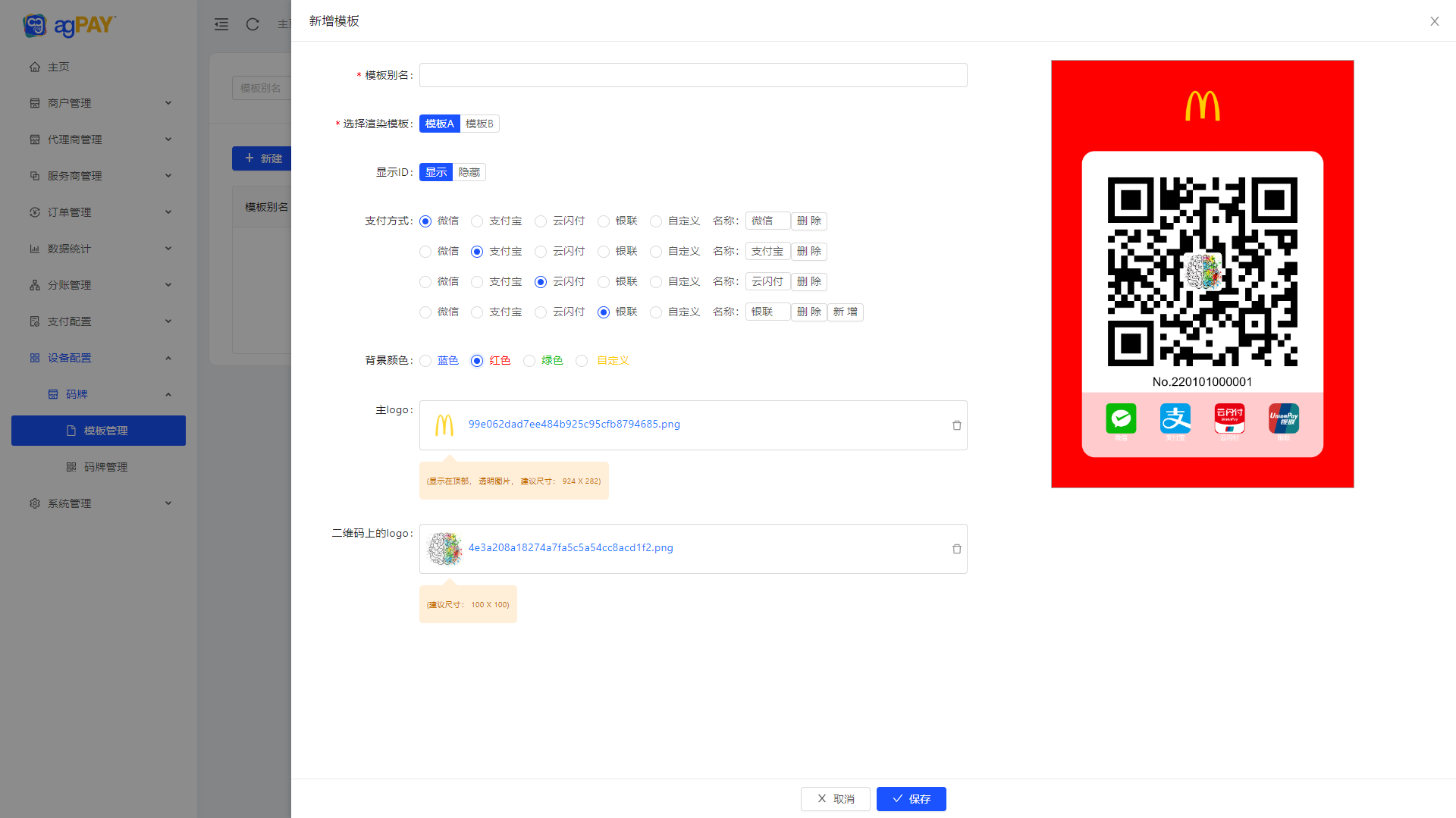Image resolution: width=1456 pixels, height=818 pixels.
Task: Click the 码牌管理 QR icon
Action: coord(71,467)
